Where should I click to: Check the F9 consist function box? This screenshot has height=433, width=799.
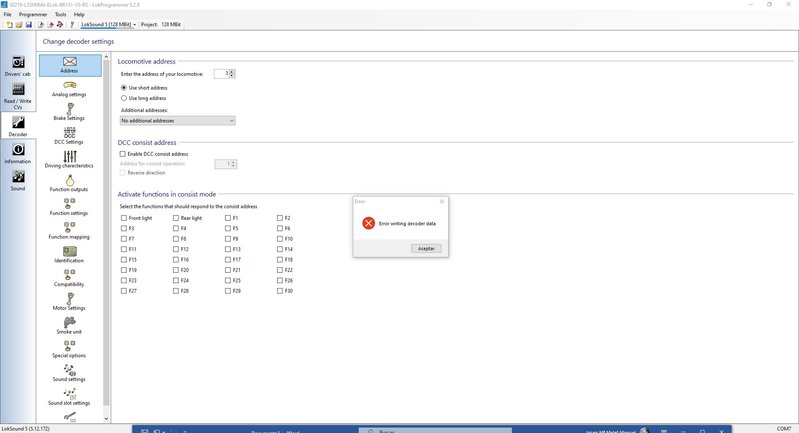[x=228, y=239]
